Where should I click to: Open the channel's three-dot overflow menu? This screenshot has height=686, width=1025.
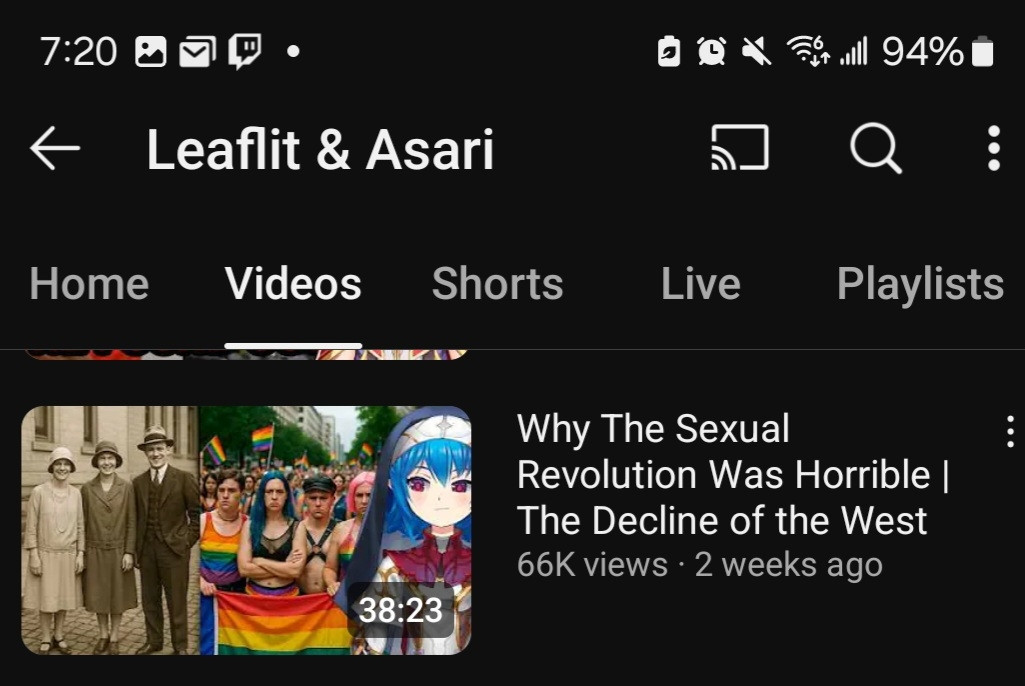point(994,148)
